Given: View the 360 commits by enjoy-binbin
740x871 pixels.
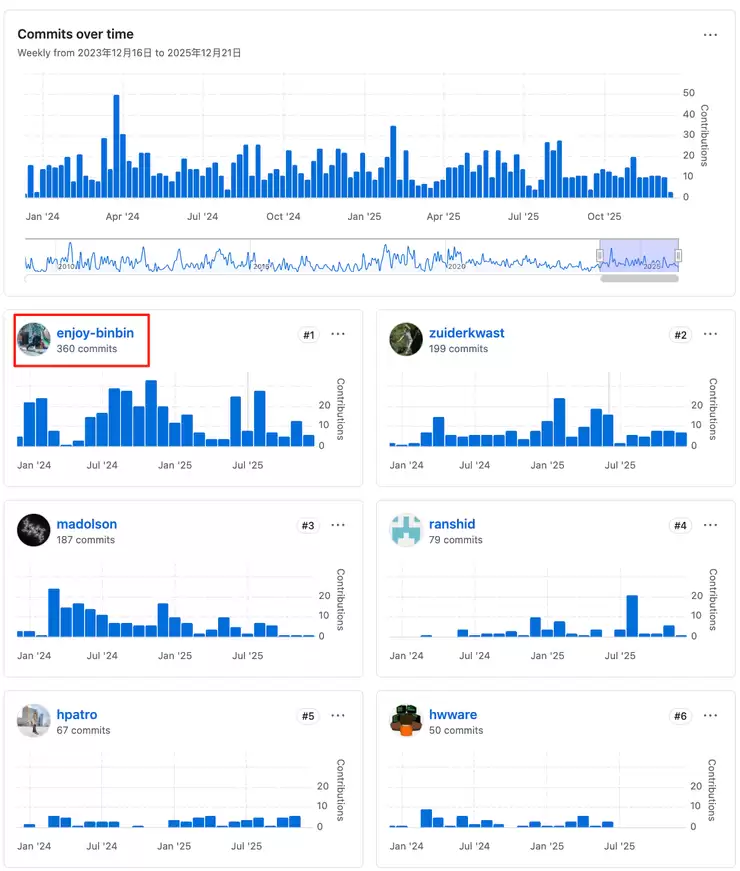Looking at the screenshot, I should (86, 349).
